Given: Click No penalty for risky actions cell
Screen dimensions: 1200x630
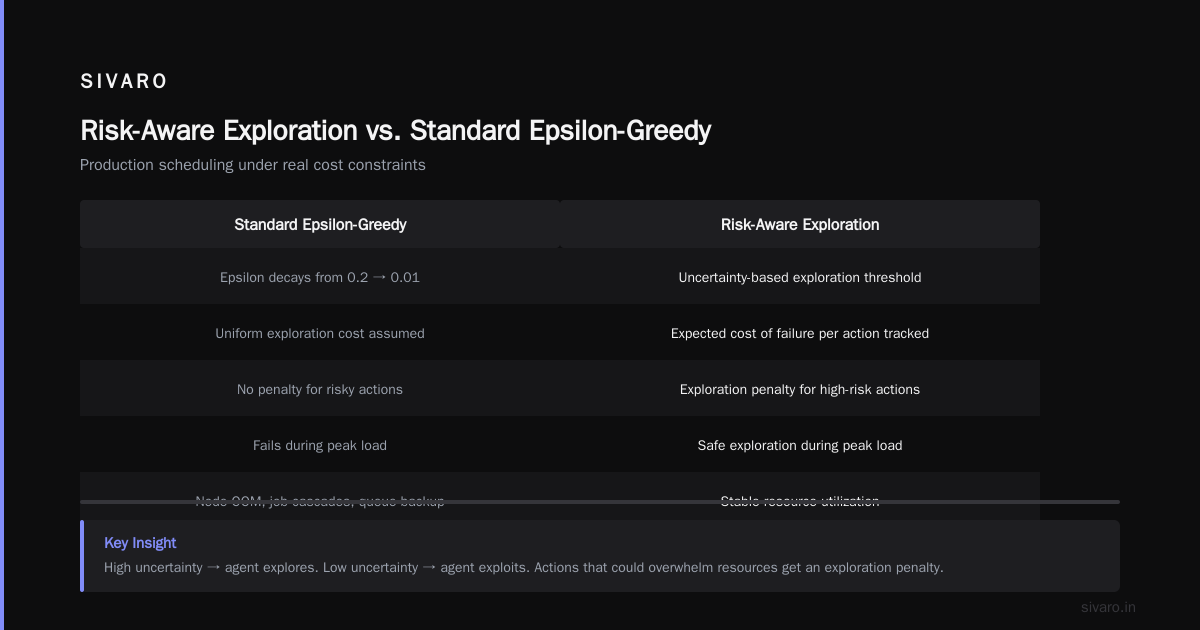Looking at the screenshot, I should coord(320,389).
